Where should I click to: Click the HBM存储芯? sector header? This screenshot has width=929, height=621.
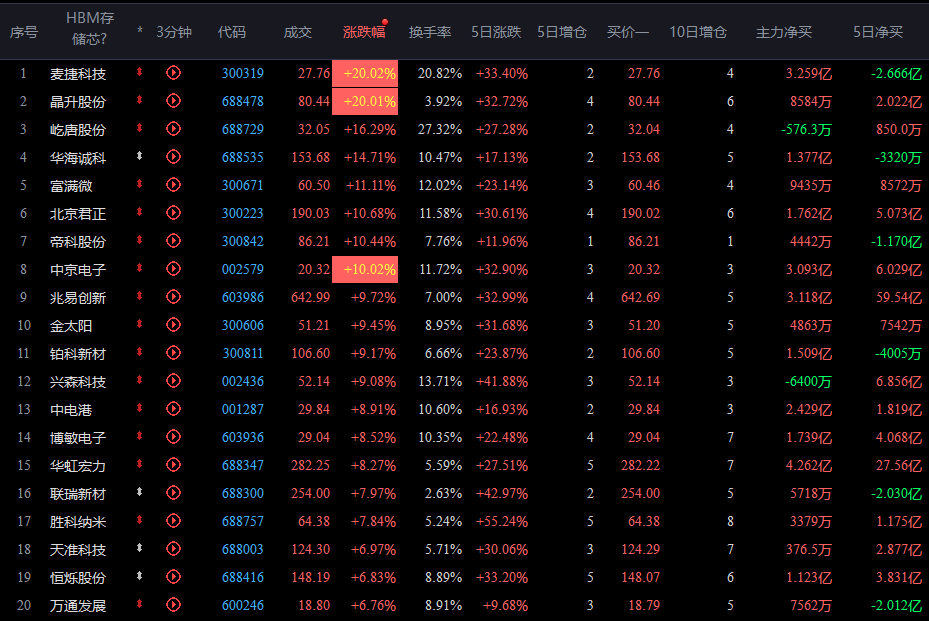[x=89, y=28]
